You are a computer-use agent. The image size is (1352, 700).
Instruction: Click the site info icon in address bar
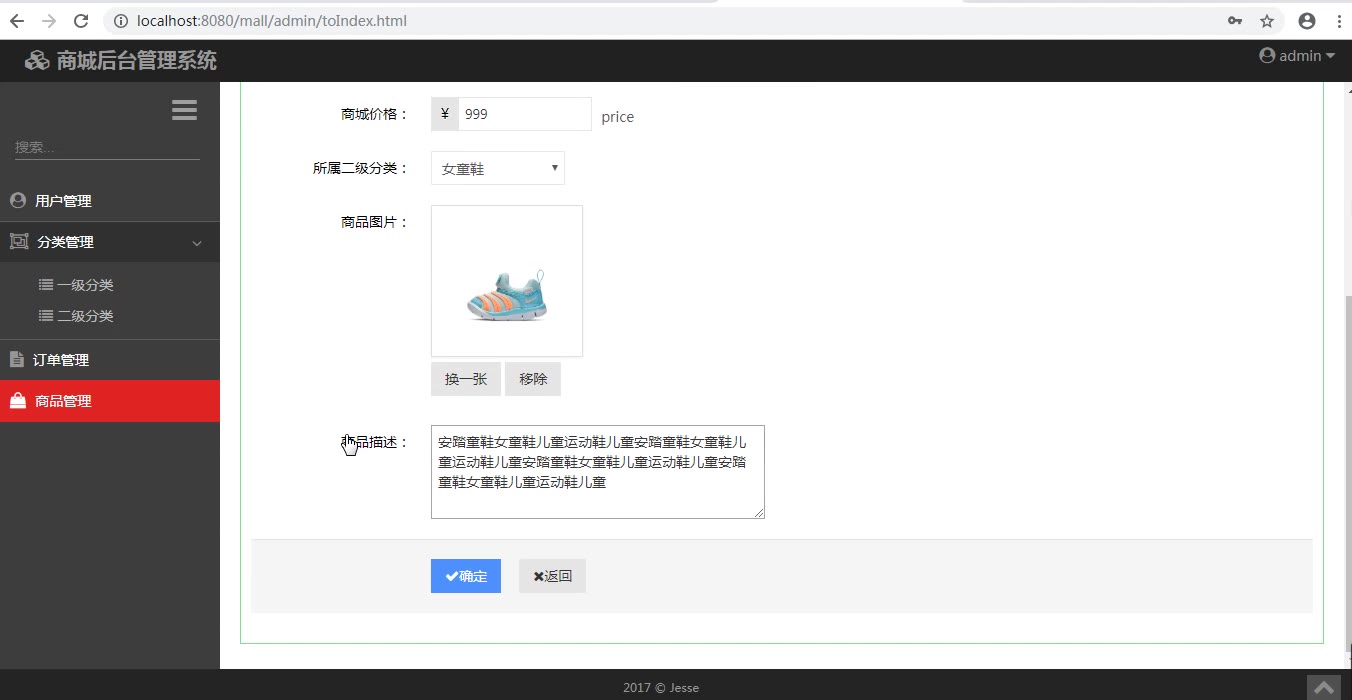(121, 20)
